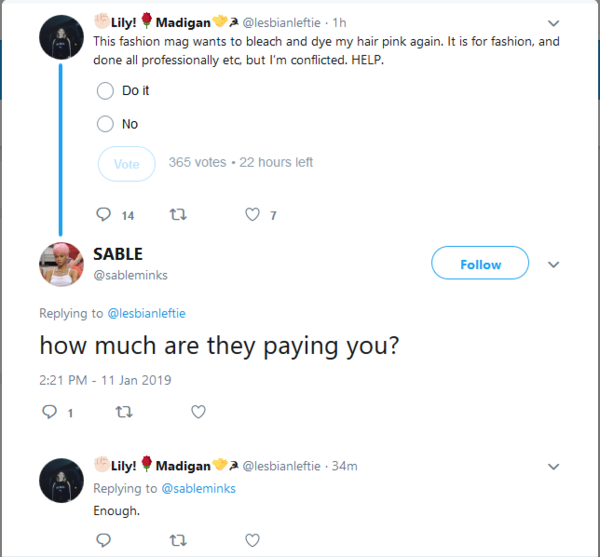Expand the menu next to Follow button

click(x=554, y=265)
